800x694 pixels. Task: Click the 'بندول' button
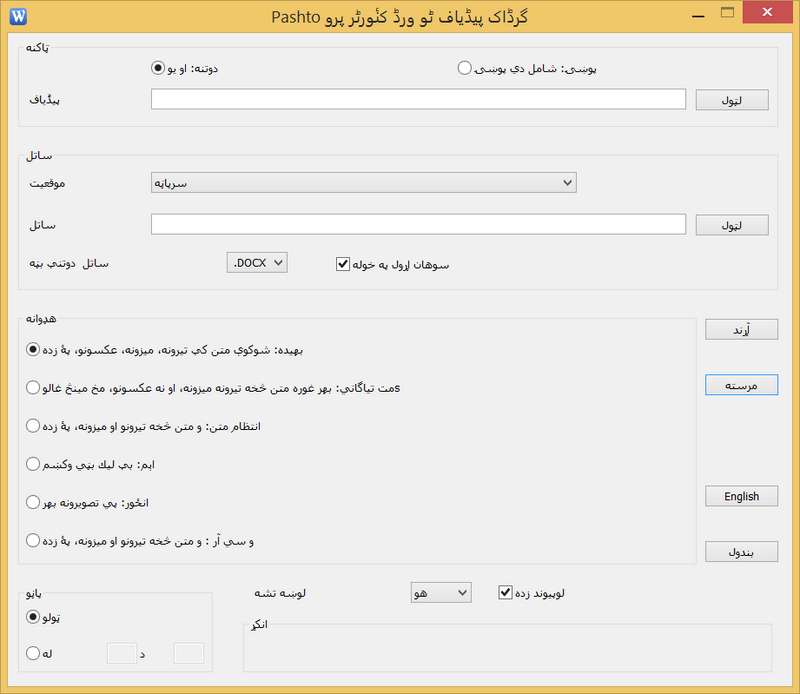pos(741,552)
